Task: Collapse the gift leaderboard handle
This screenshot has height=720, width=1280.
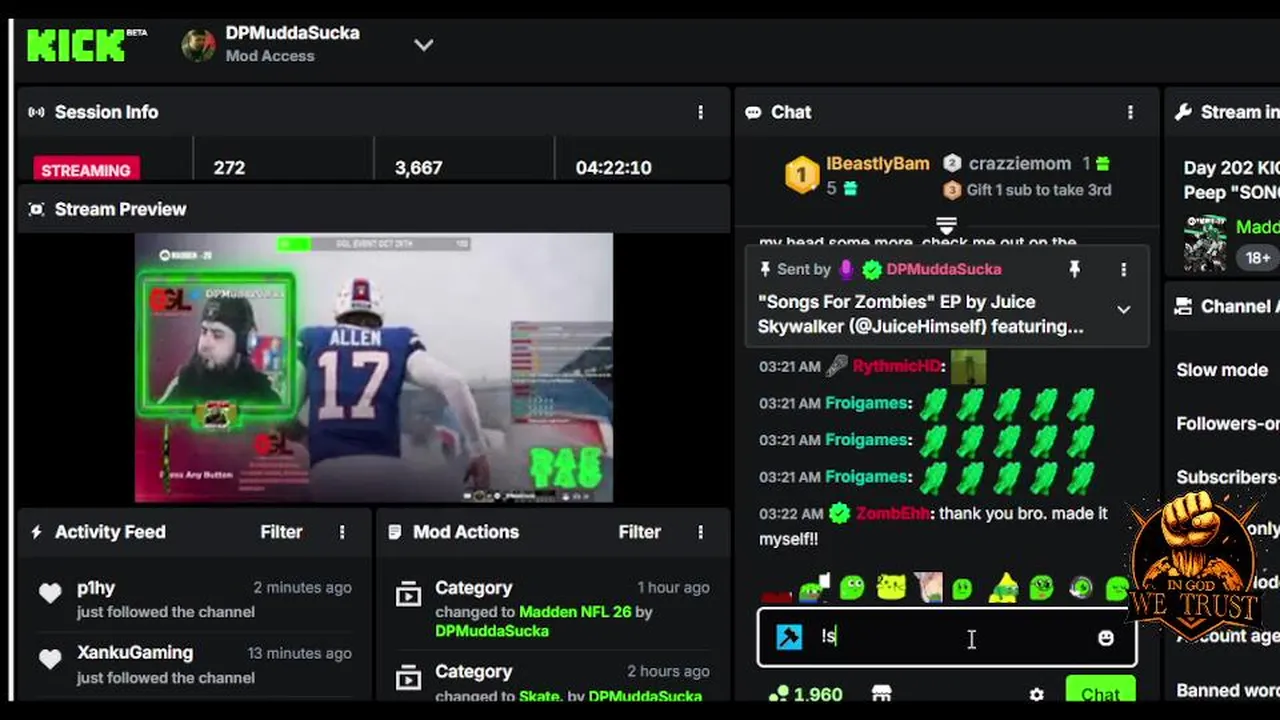Action: pos(946,224)
